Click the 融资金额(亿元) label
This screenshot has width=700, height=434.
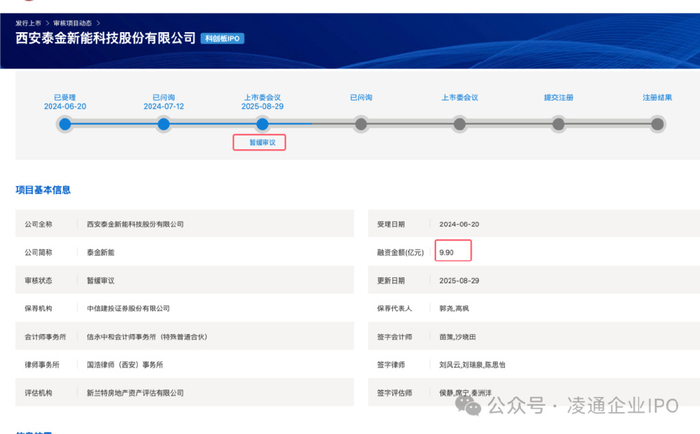coord(400,252)
